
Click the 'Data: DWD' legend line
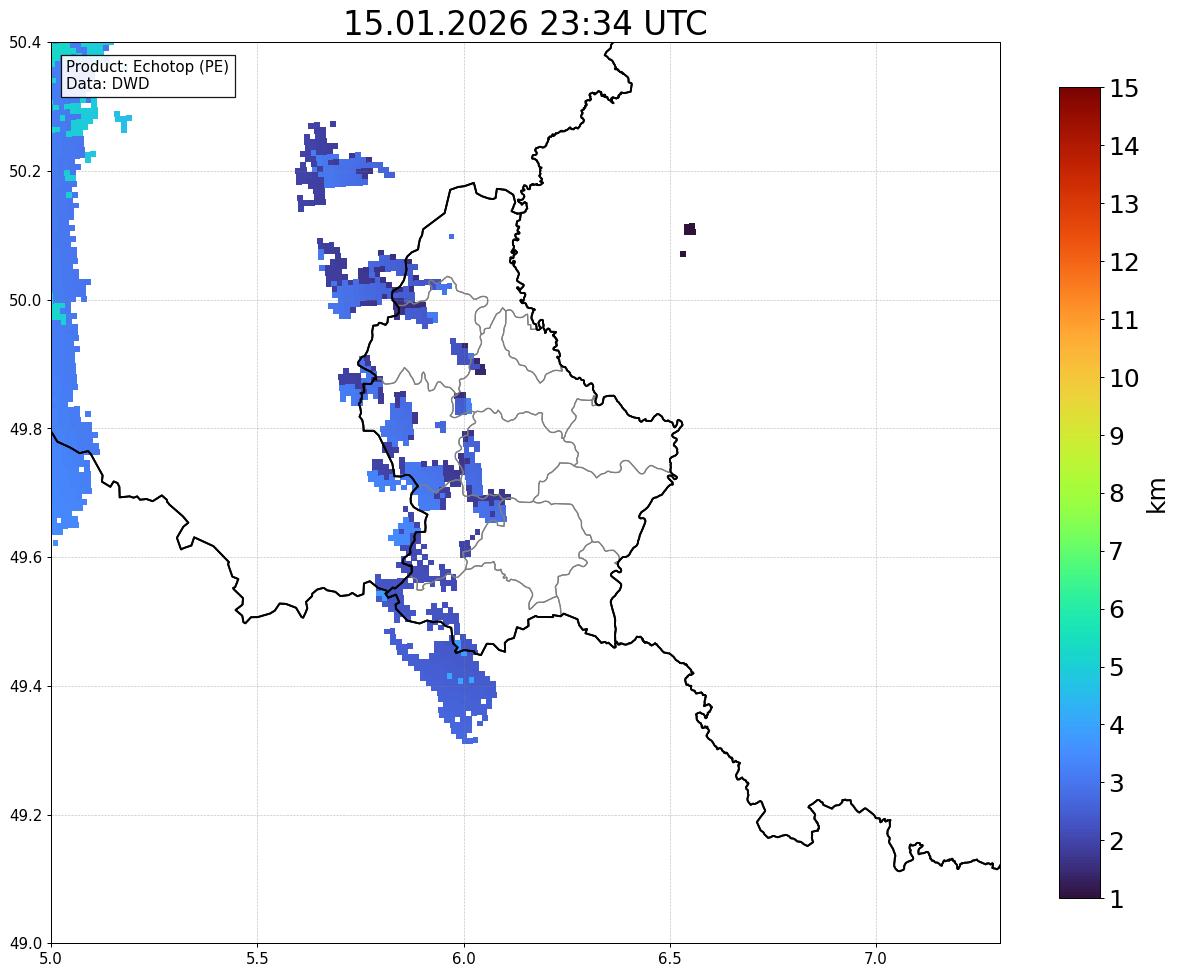point(107,83)
